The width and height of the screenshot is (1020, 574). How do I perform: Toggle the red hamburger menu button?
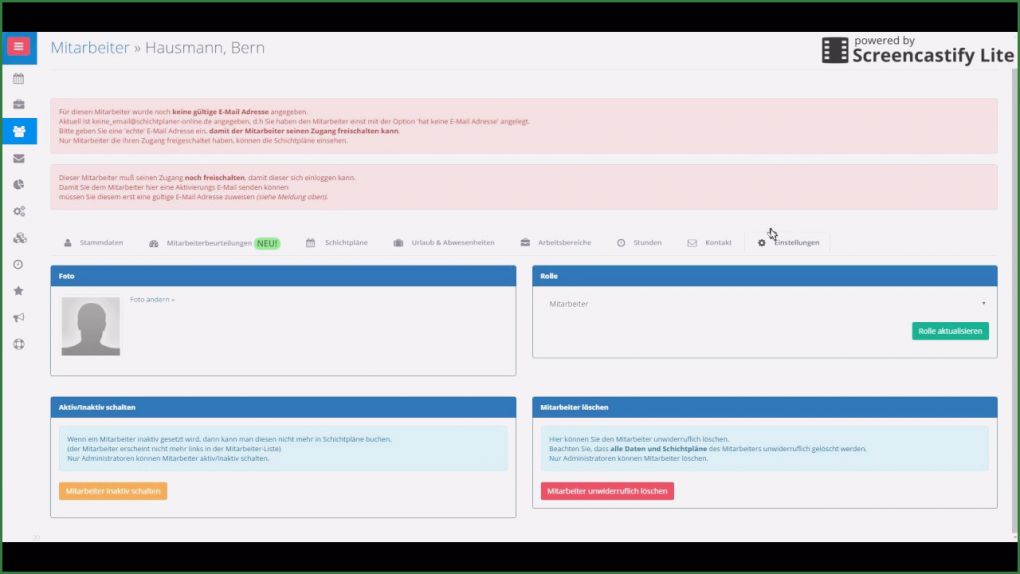coord(18,46)
